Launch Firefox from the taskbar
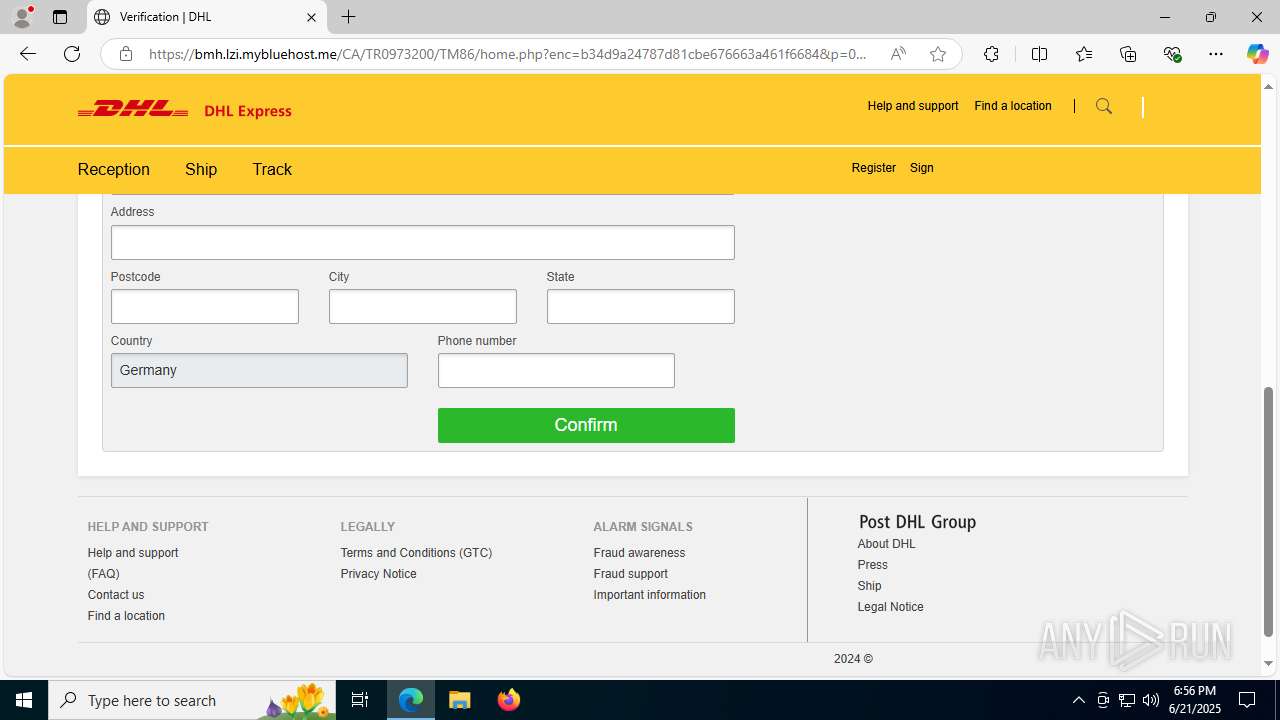The image size is (1280, 720). (508, 700)
